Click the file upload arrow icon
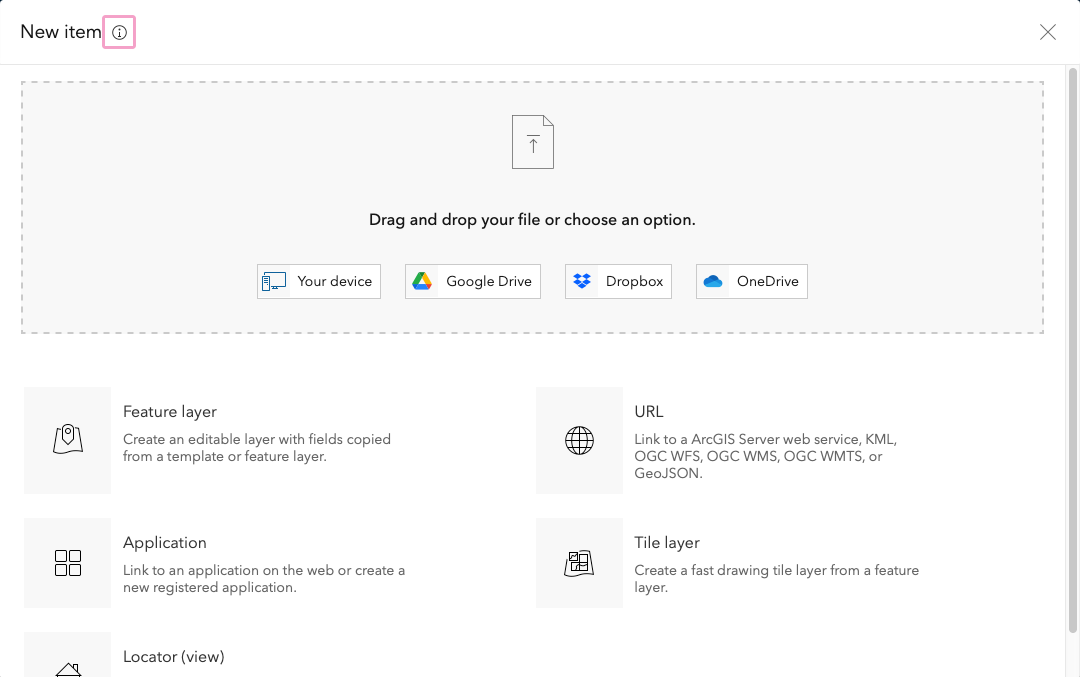The height and width of the screenshot is (677, 1080). tap(532, 142)
